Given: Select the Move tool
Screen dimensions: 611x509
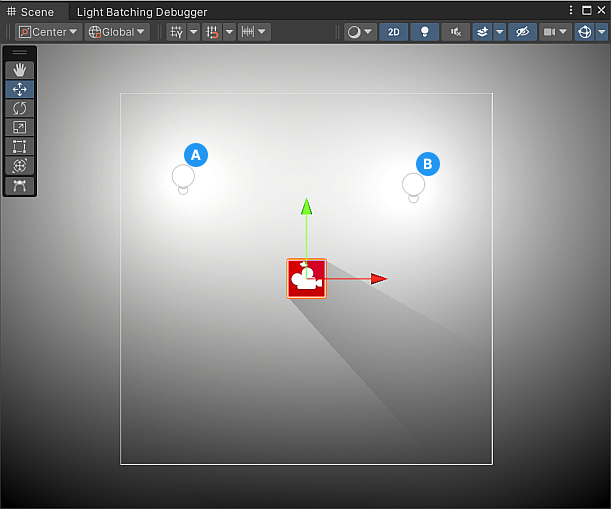Looking at the screenshot, I should pyautogui.click(x=20, y=89).
